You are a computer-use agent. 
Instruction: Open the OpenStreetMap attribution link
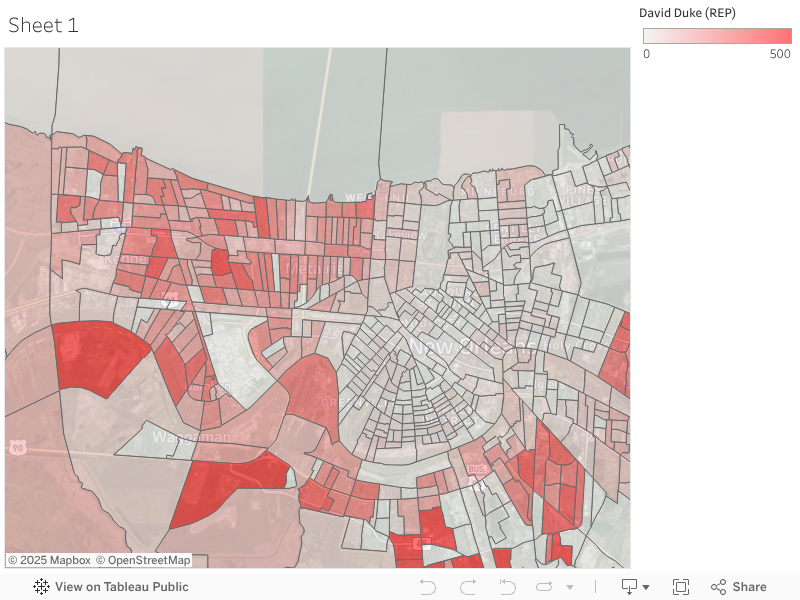point(143,560)
